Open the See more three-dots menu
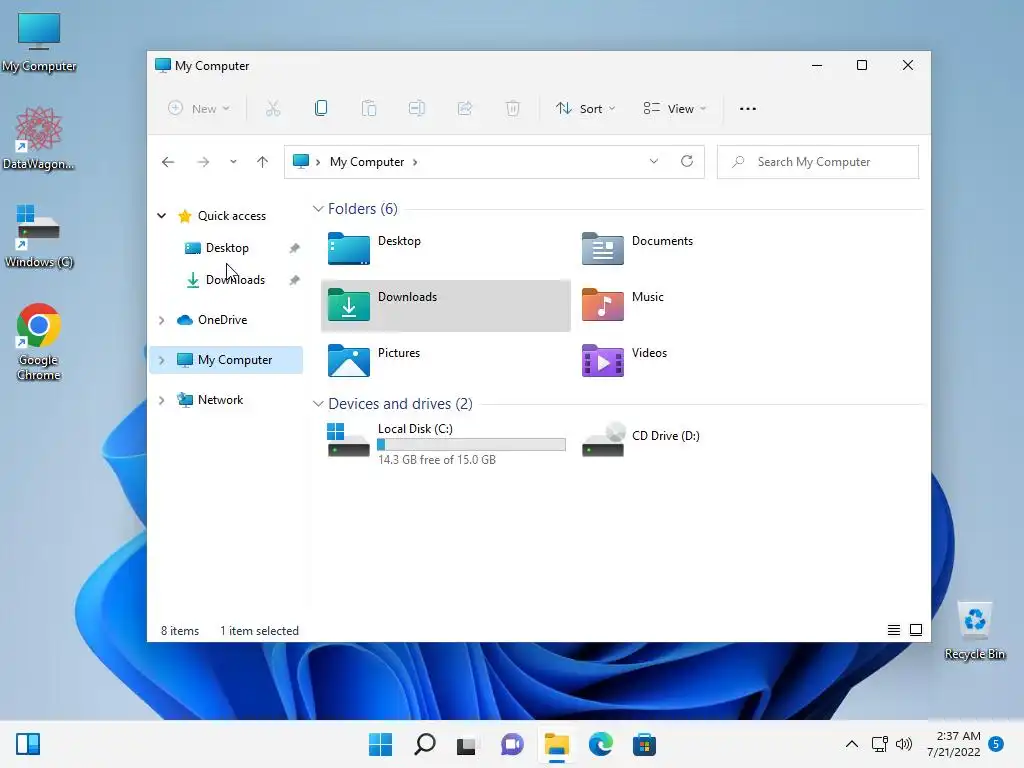The image size is (1024, 768). coord(748,108)
